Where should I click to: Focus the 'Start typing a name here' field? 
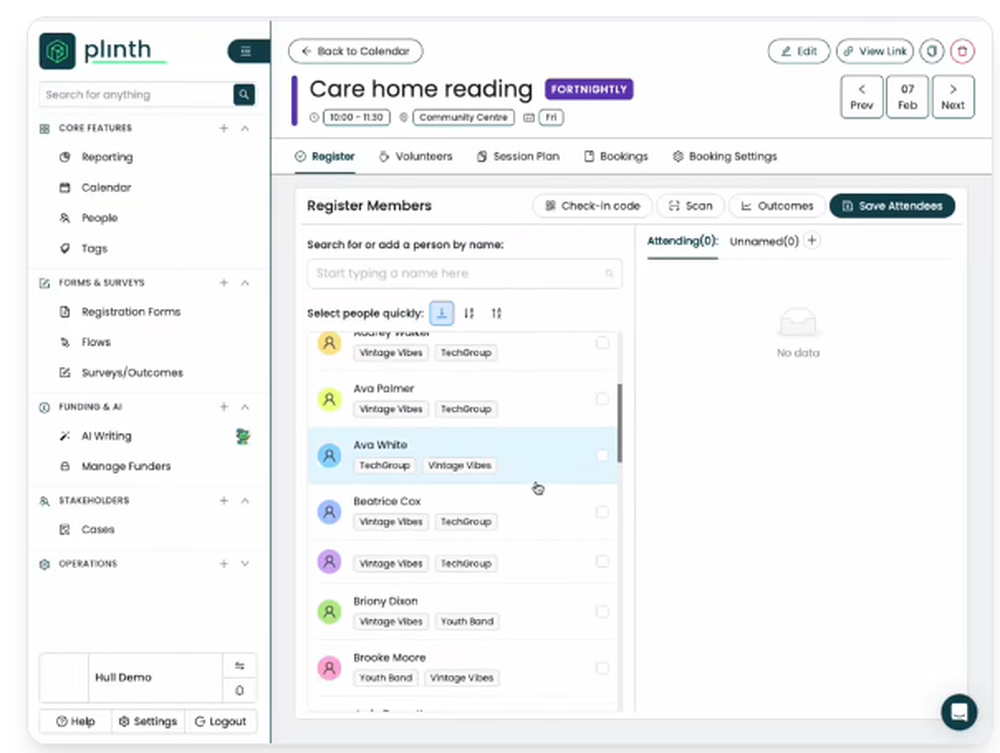[x=464, y=274]
